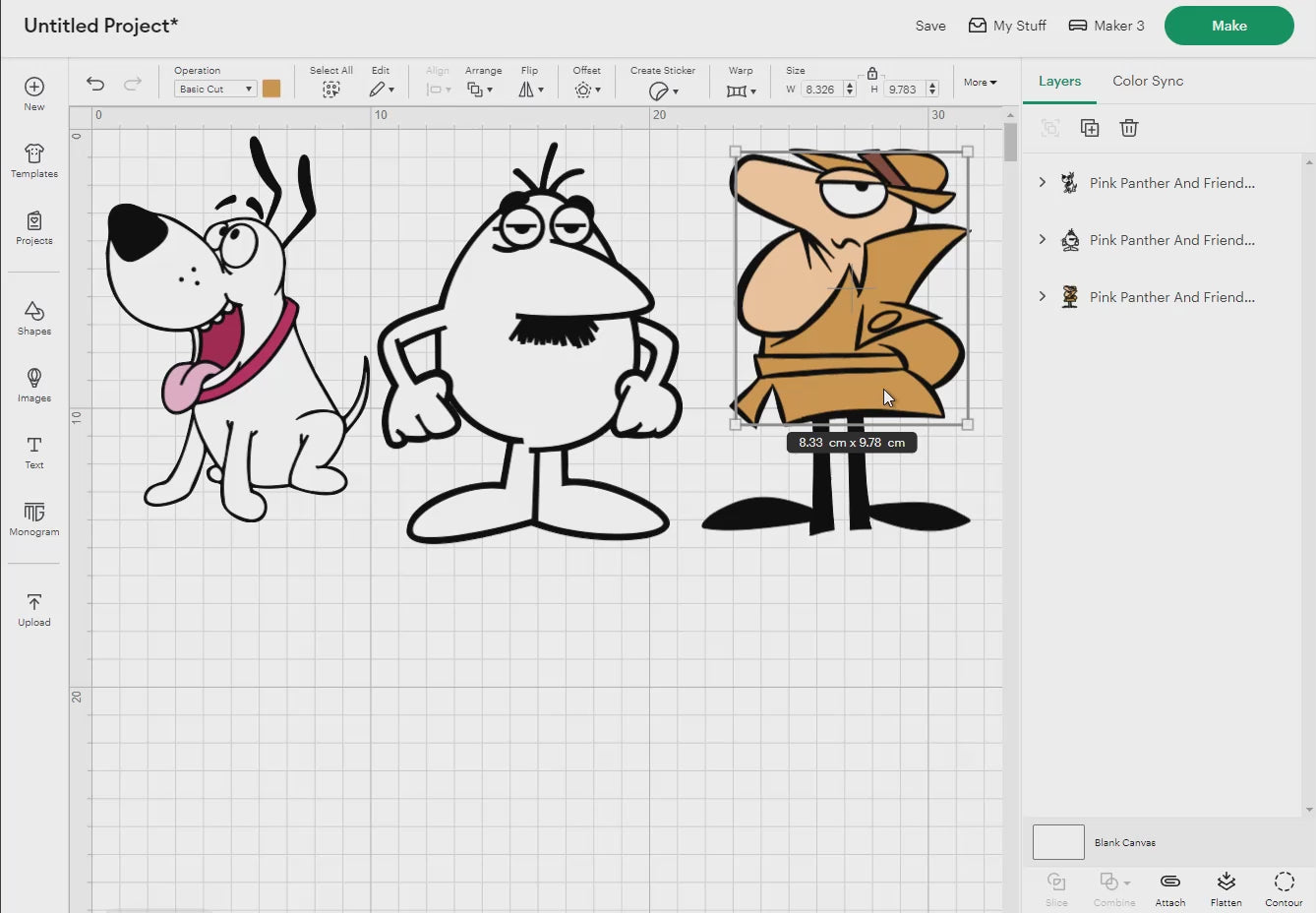Image resolution: width=1316 pixels, height=913 pixels.
Task: Toggle the size aspect ratio lock
Action: tap(872, 73)
